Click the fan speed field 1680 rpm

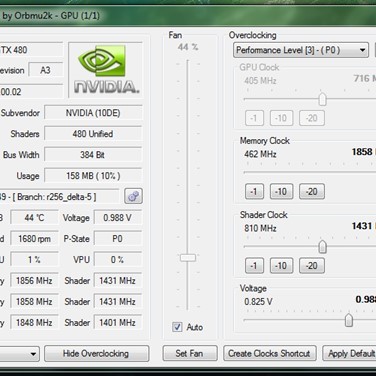tap(34, 239)
